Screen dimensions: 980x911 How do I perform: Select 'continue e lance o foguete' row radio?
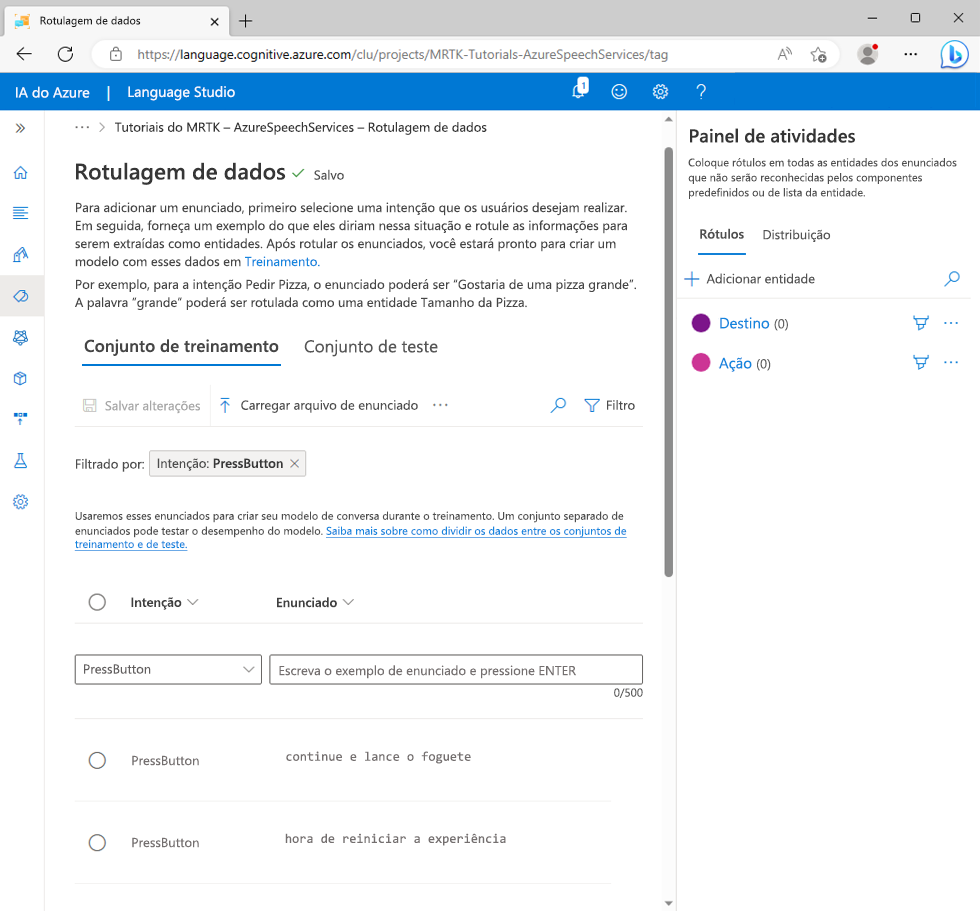(97, 760)
